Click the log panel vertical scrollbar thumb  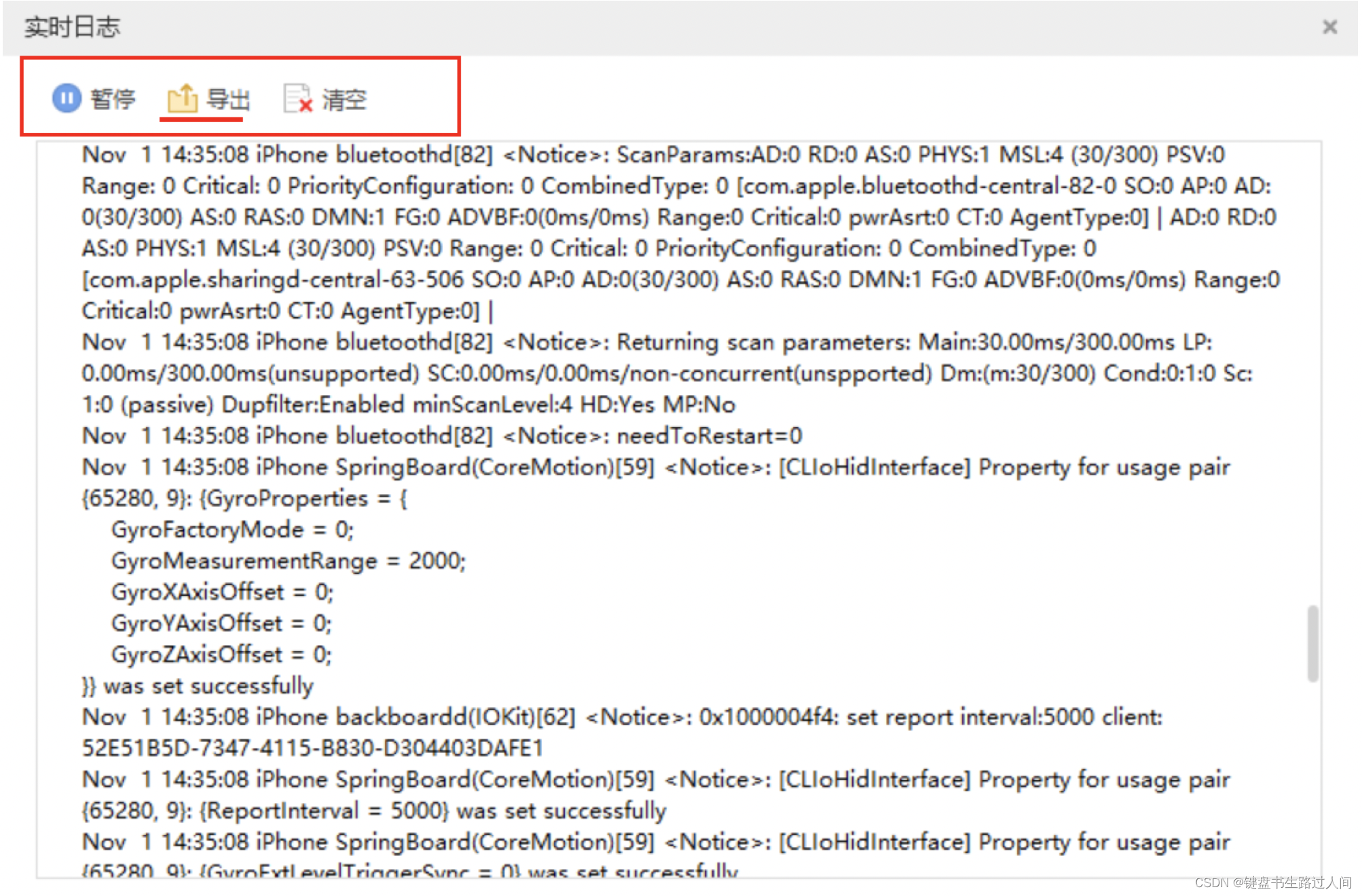coord(1312,643)
